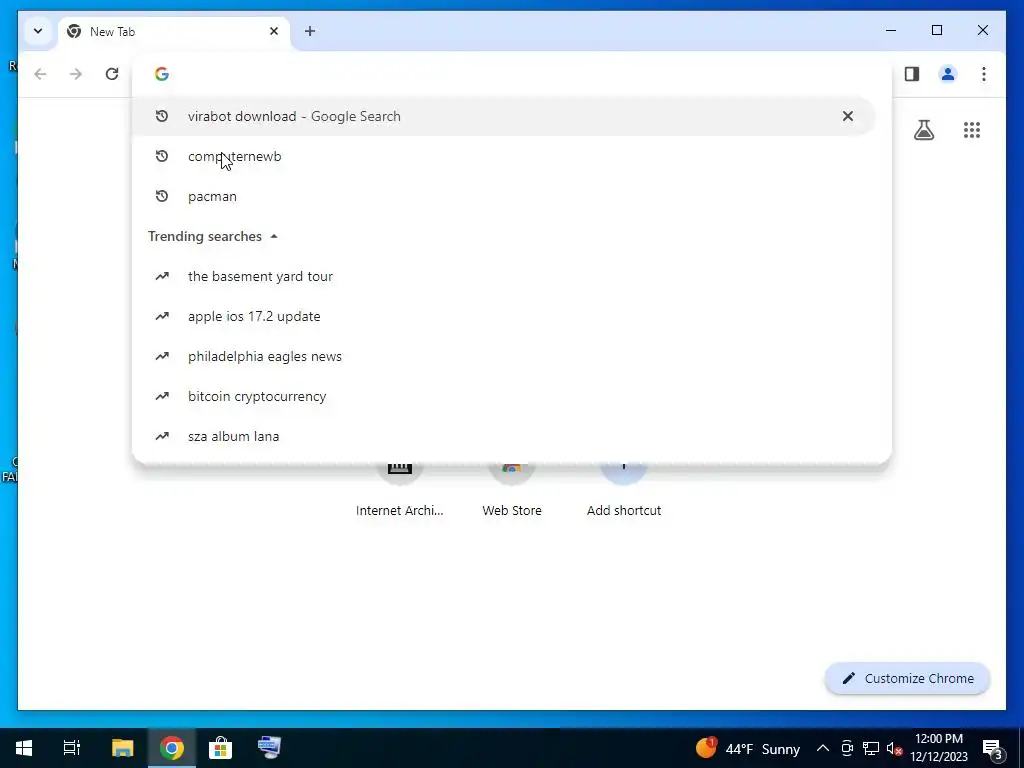Screen dimensions: 1024x768
Task: Open Chrome three-dot menu
Action: (x=984, y=74)
